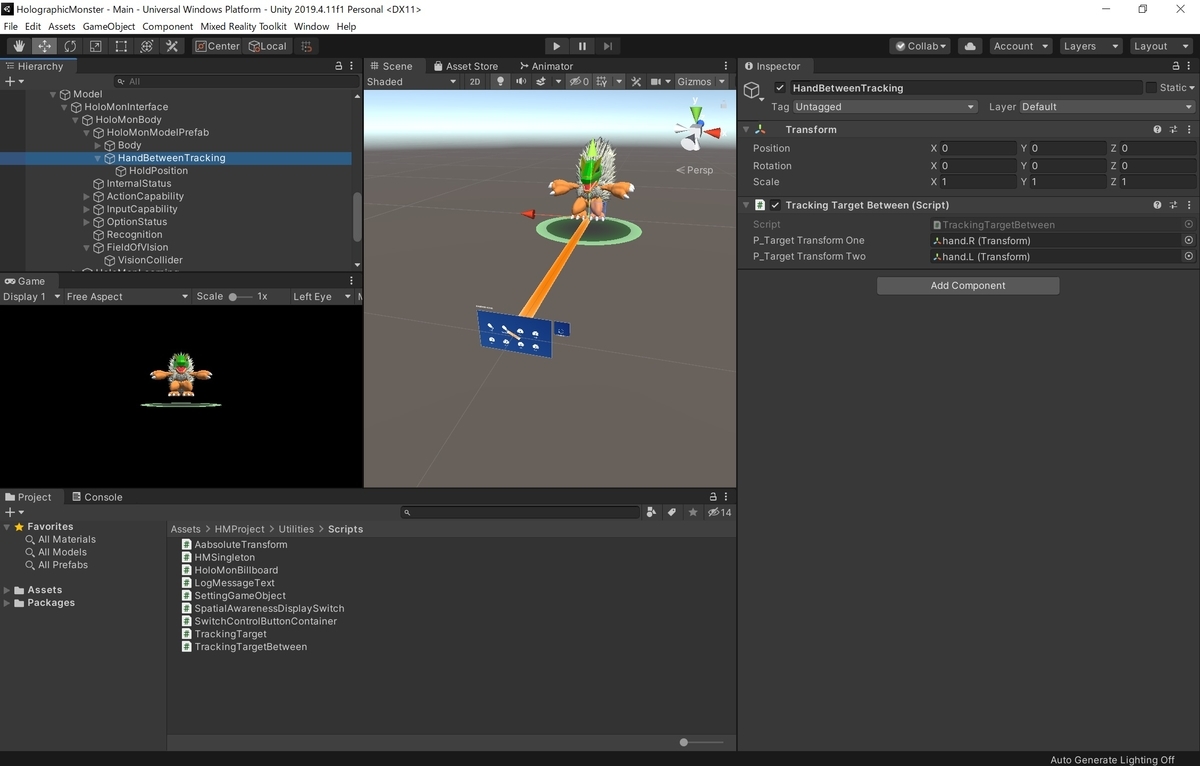
Task: Open the object picker for hand.R field
Action: [x=1188, y=240]
